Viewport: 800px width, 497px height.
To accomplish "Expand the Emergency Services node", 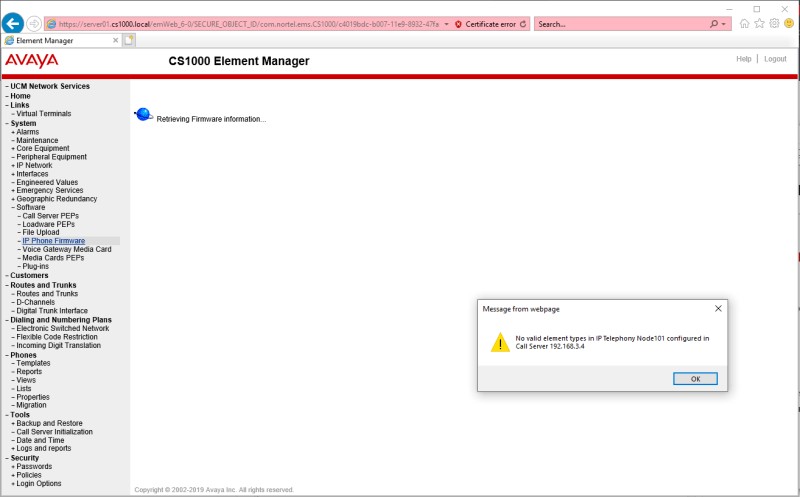I will [x=13, y=190].
